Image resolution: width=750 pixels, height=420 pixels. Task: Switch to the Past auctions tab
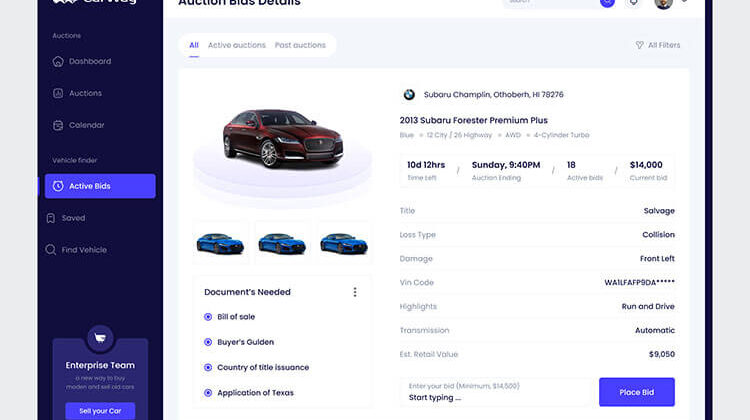[300, 45]
